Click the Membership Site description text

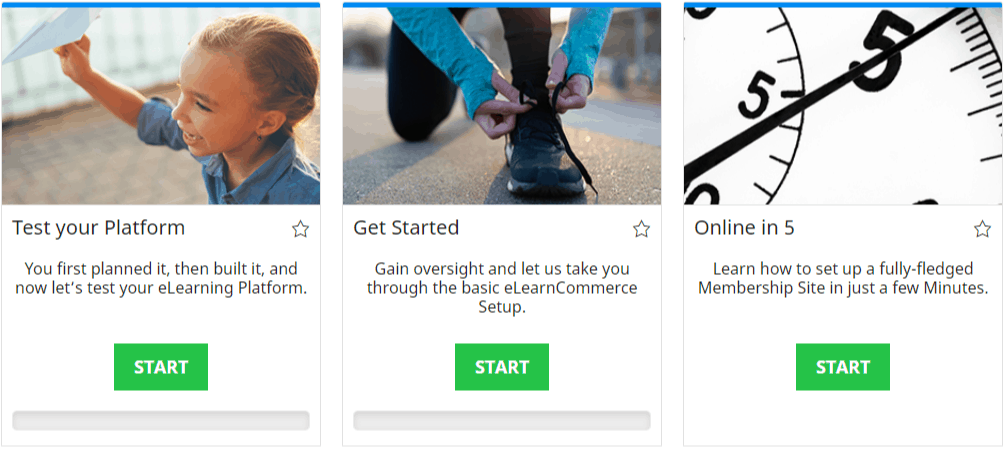843,279
